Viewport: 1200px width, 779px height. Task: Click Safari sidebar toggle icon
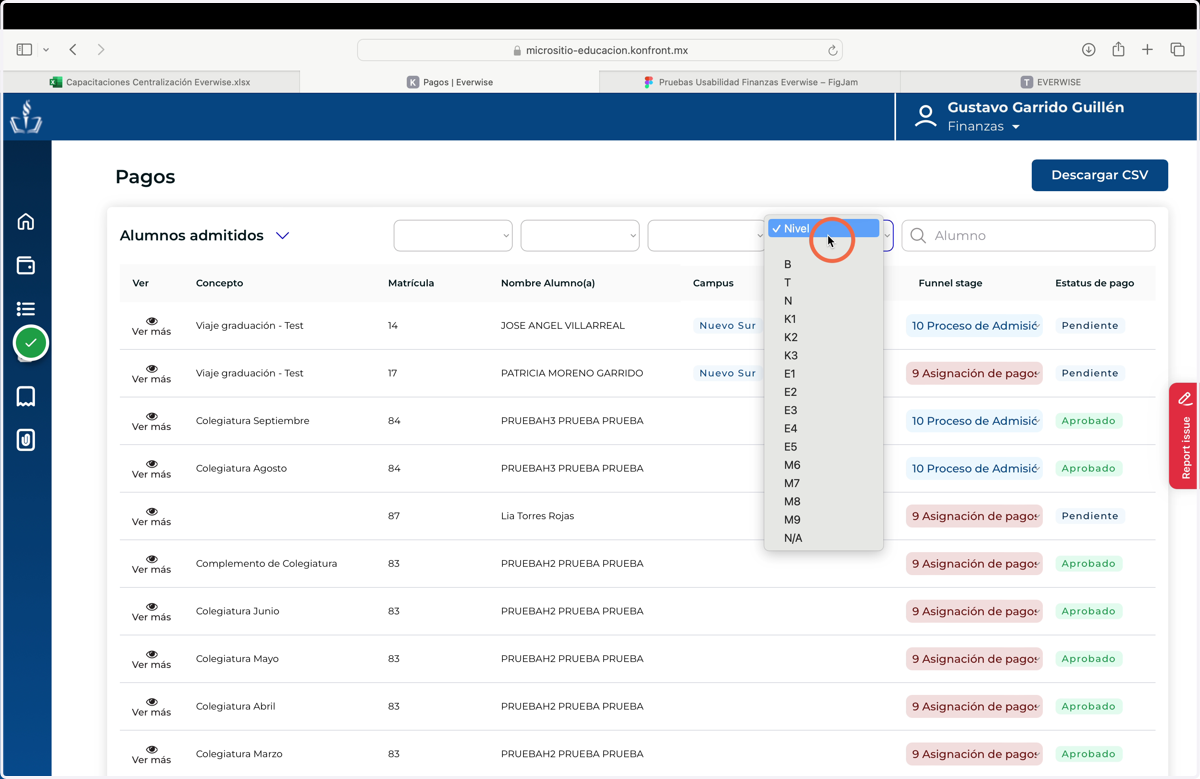(x=25, y=50)
